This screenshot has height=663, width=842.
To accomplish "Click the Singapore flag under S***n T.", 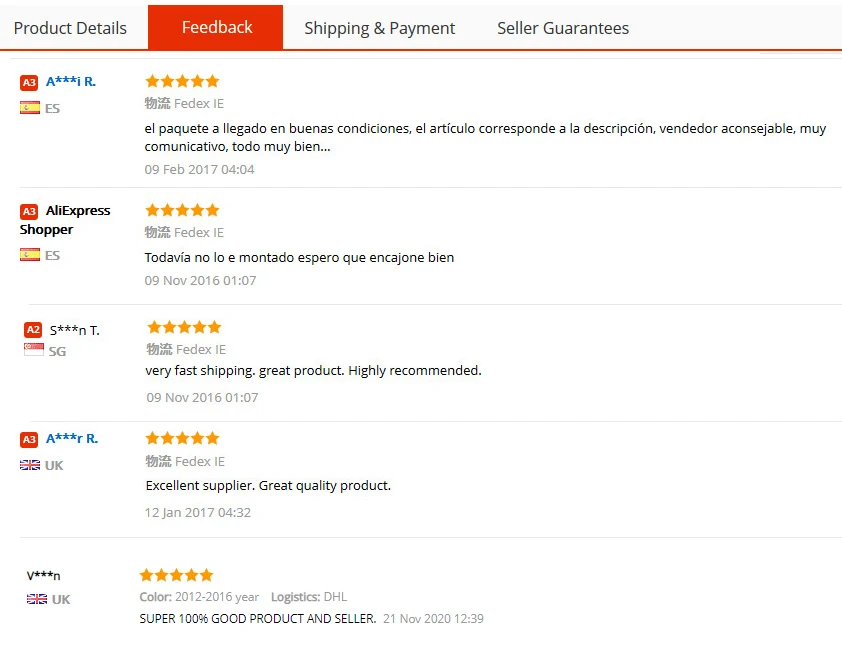I will coord(34,350).
